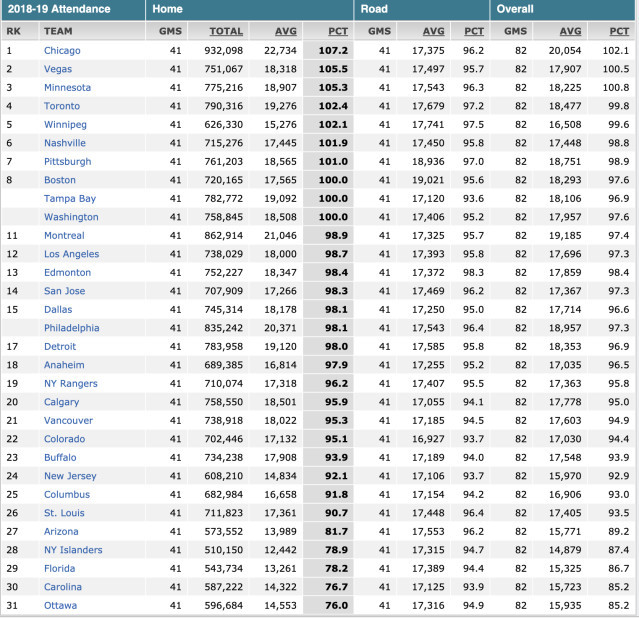Open the Tampa Bay team link
The image size is (639, 618).
[70, 199]
